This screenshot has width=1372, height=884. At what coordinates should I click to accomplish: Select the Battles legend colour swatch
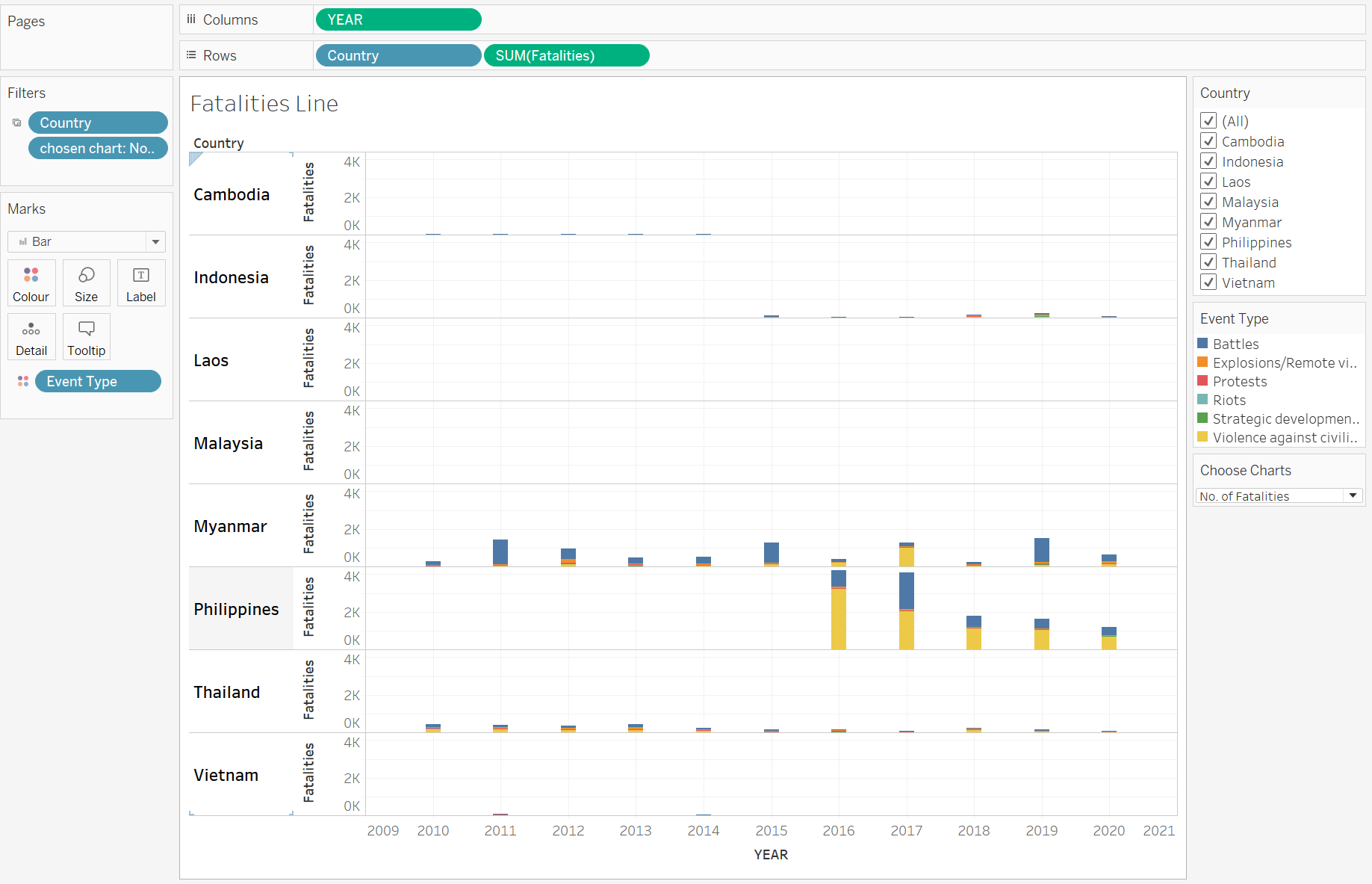point(1202,344)
